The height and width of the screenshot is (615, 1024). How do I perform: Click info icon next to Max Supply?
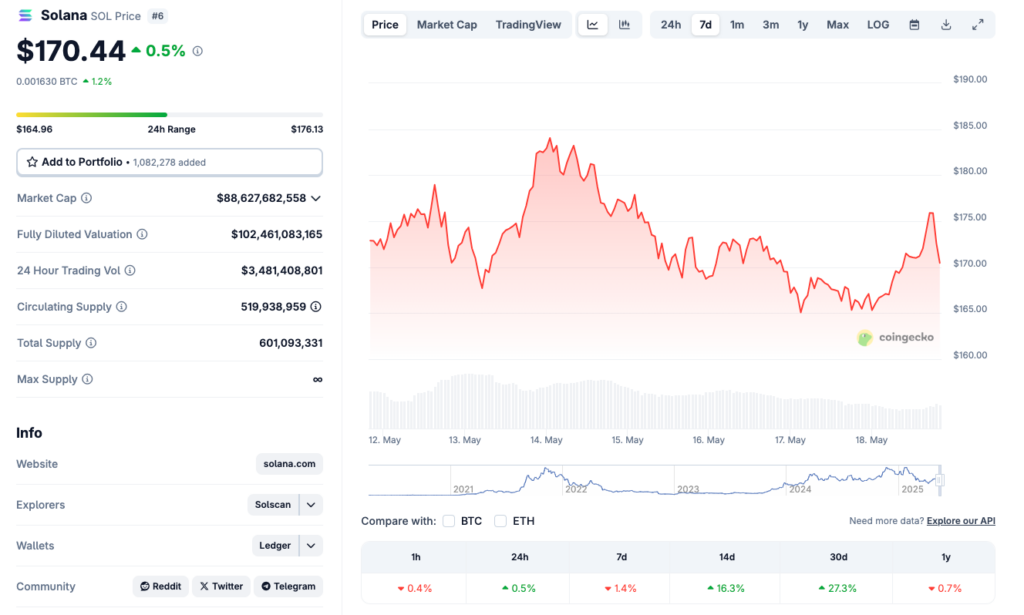pyautogui.click(x=87, y=380)
